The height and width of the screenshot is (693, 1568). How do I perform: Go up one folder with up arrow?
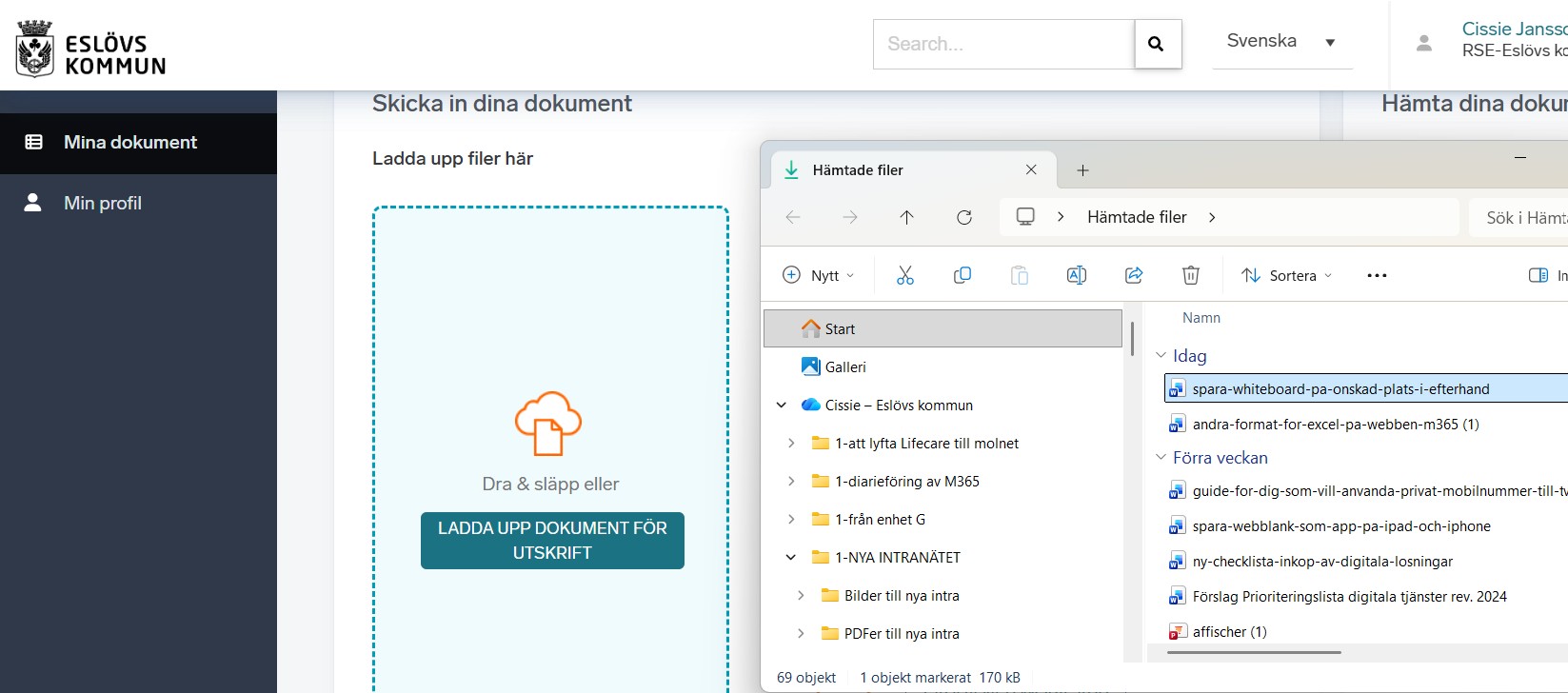click(x=906, y=217)
